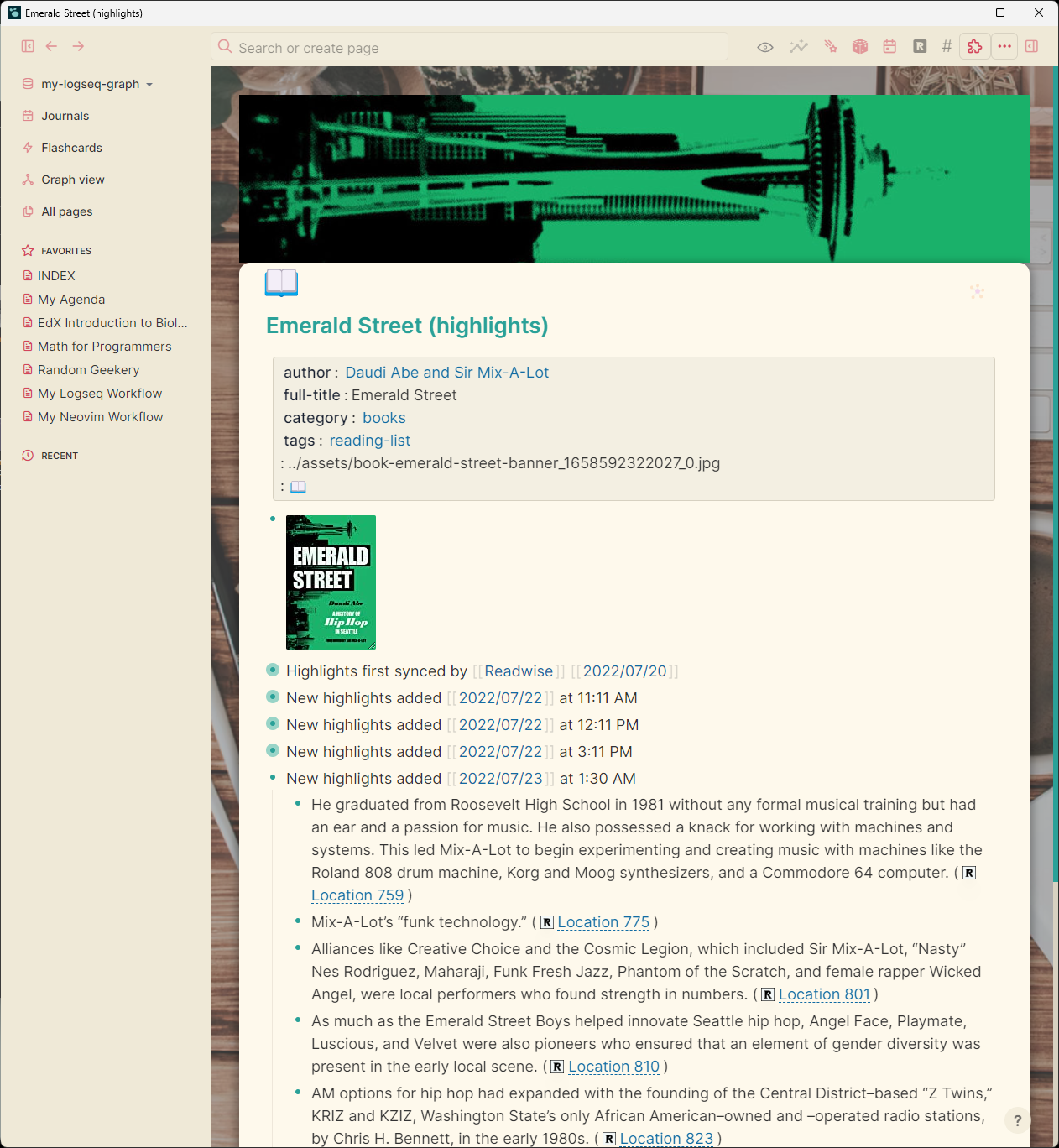Image resolution: width=1059 pixels, height=1148 pixels.
Task: Click the shooting star toolbar icon
Action: point(830,47)
